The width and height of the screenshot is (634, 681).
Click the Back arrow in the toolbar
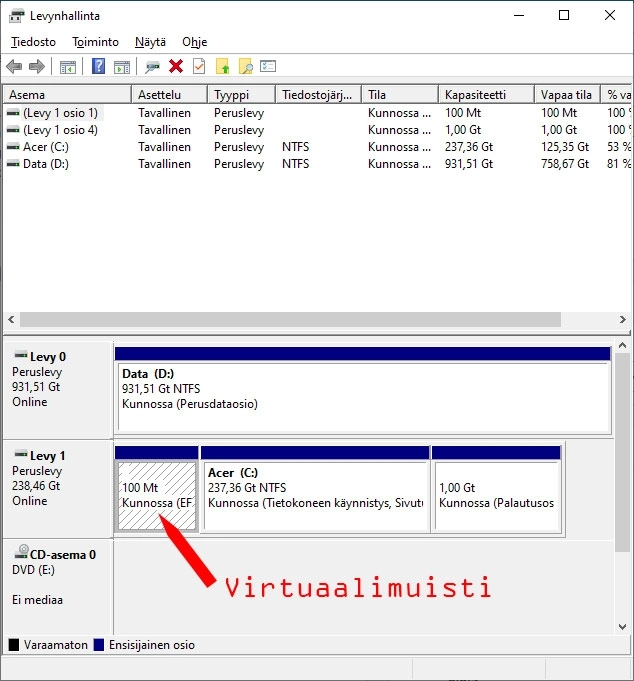(x=14, y=67)
